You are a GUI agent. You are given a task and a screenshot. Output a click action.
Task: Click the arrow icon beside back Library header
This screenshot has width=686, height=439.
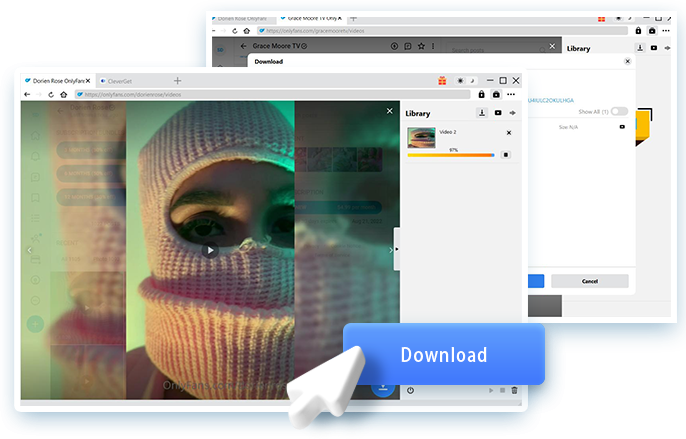click(x=667, y=48)
